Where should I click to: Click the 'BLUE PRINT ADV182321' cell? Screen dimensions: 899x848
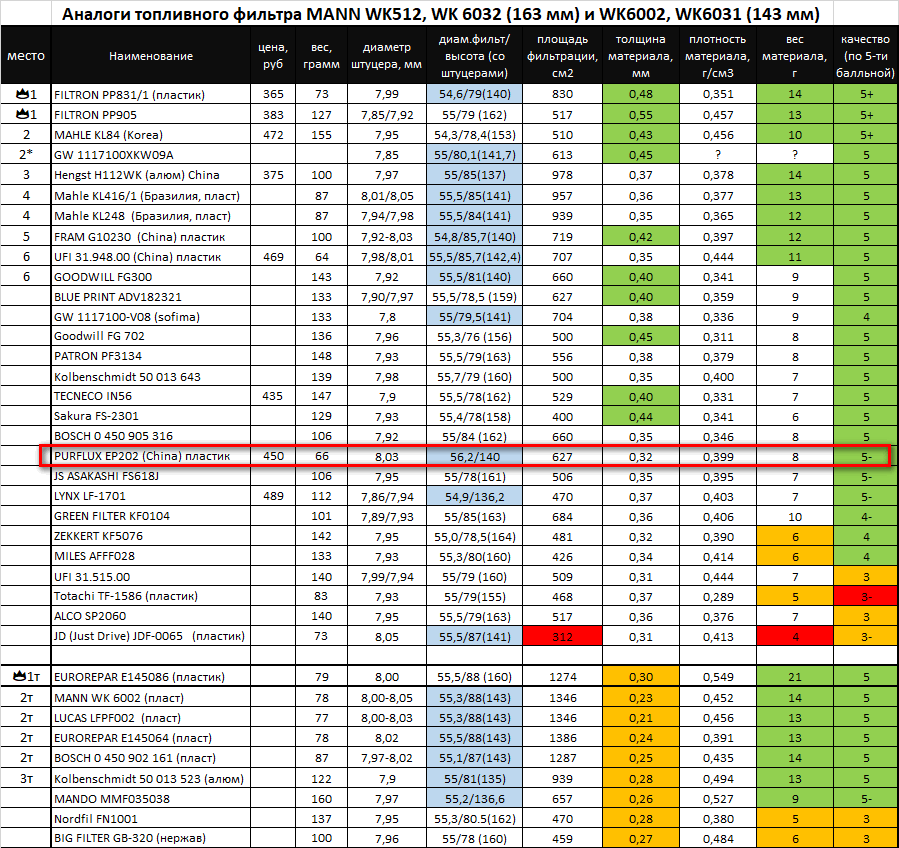[151, 296]
